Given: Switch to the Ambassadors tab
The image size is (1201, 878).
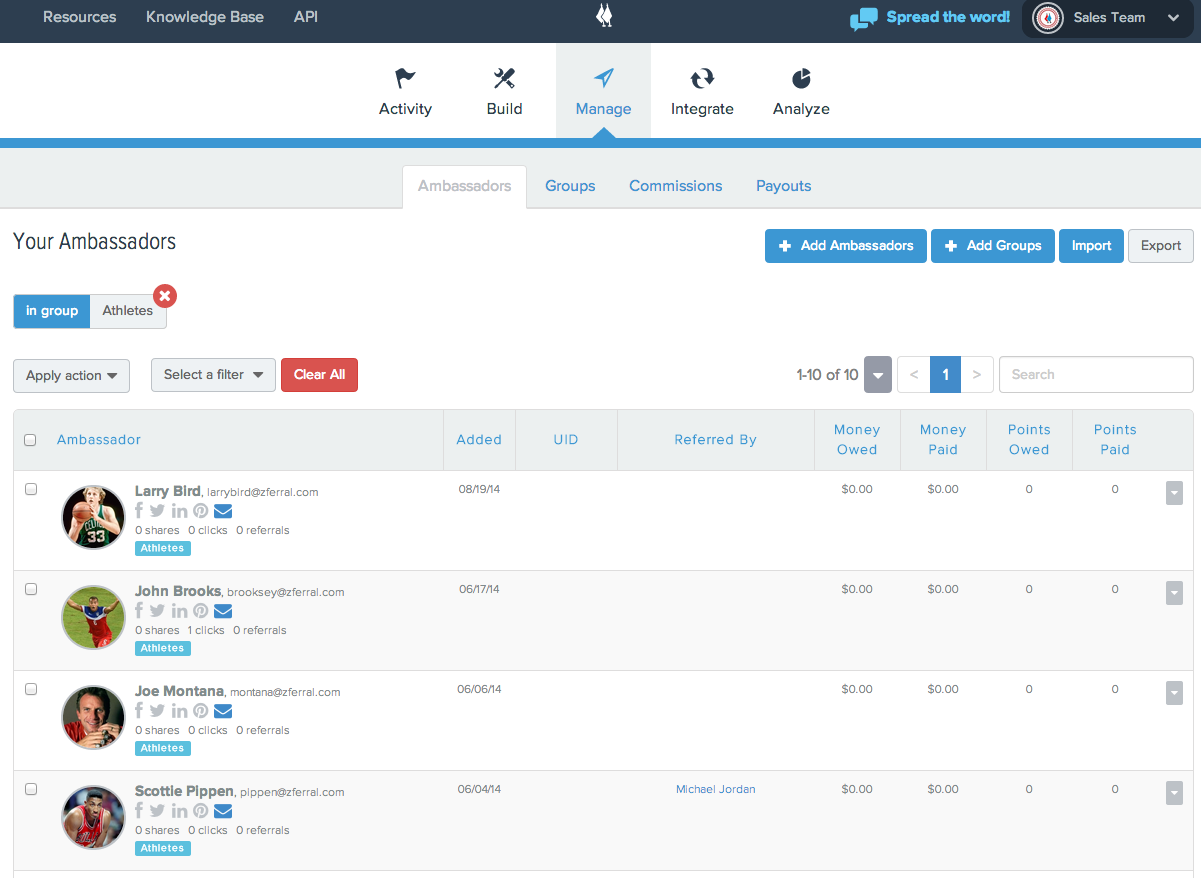Looking at the screenshot, I should point(464,186).
